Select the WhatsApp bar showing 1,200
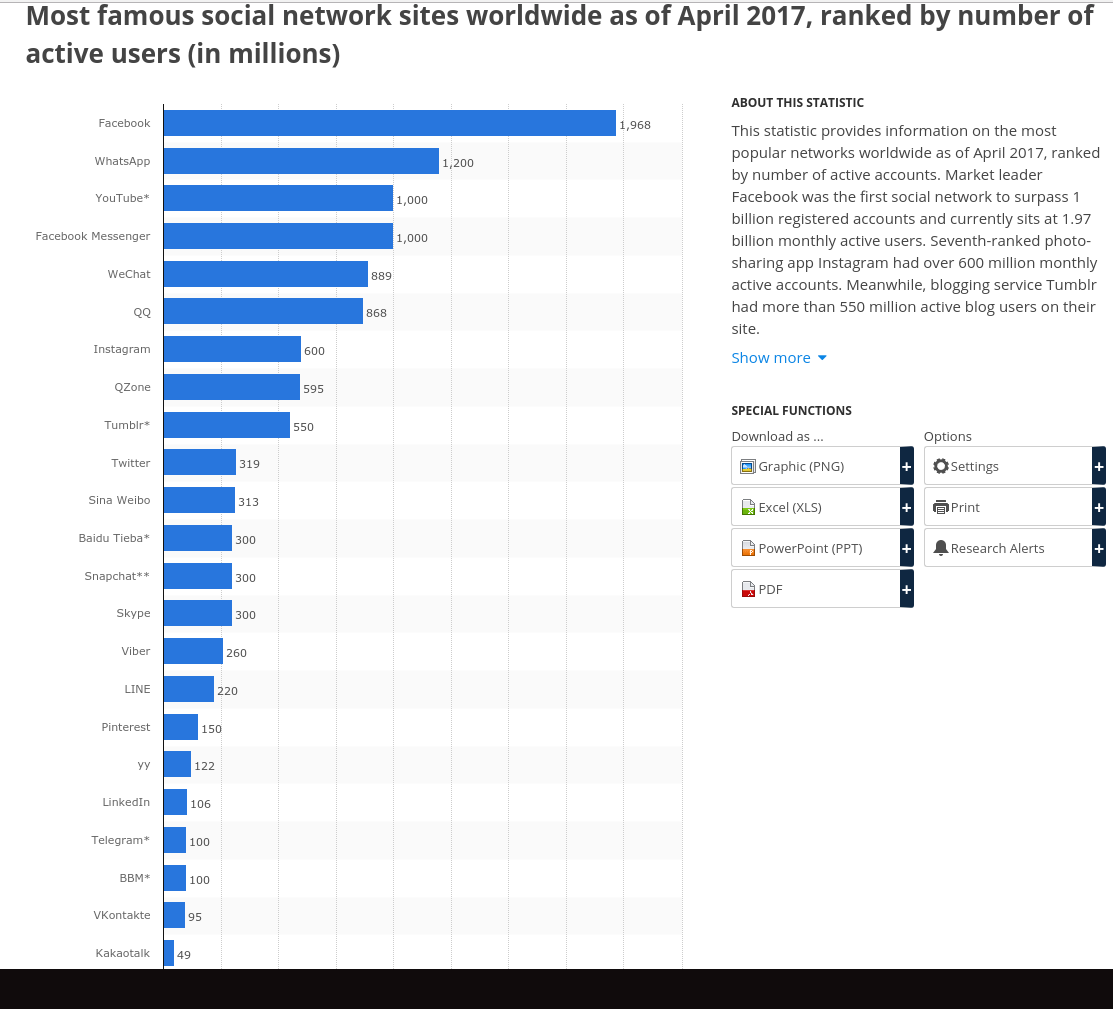This screenshot has width=1113, height=1009. [x=301, y=161]
